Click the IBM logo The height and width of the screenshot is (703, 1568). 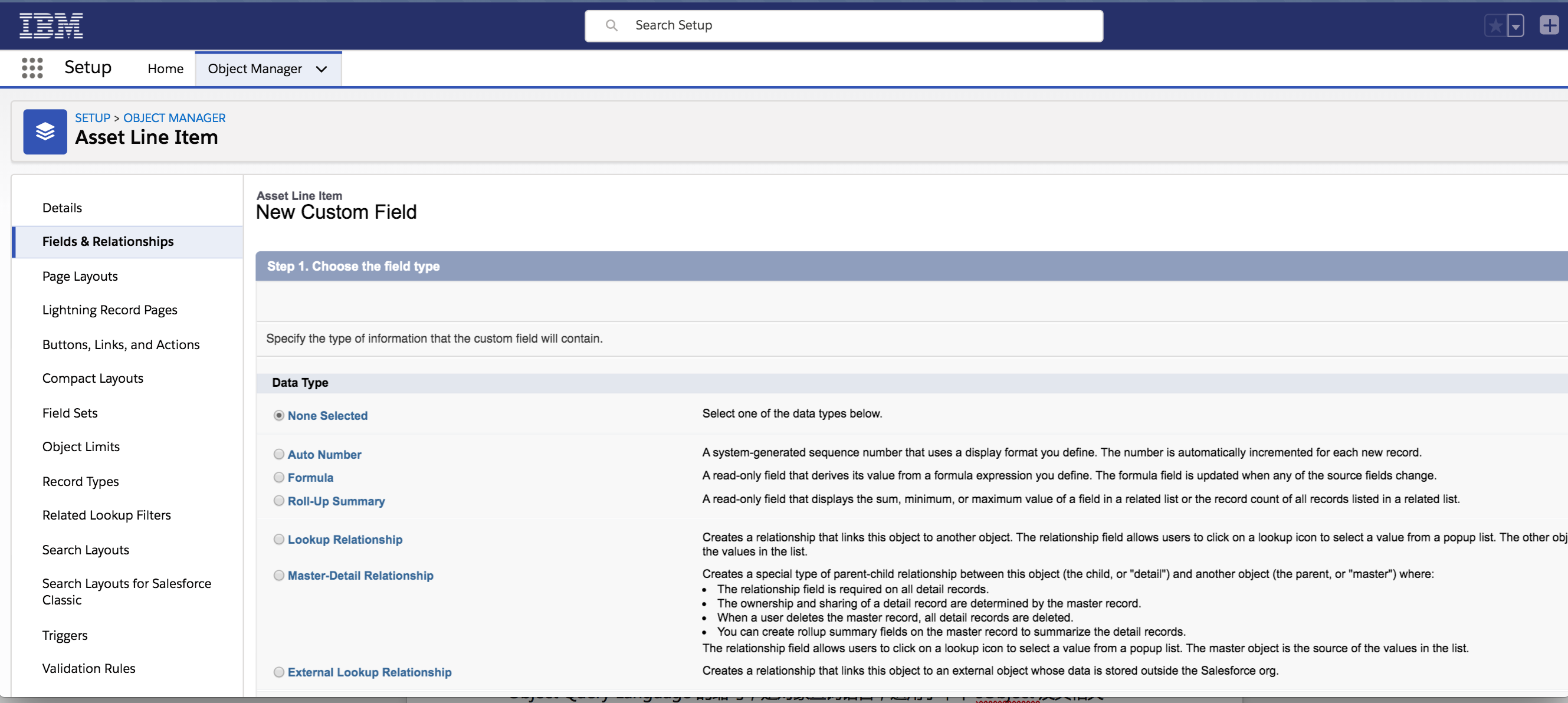pyautogui.click(x=51, y=25)
